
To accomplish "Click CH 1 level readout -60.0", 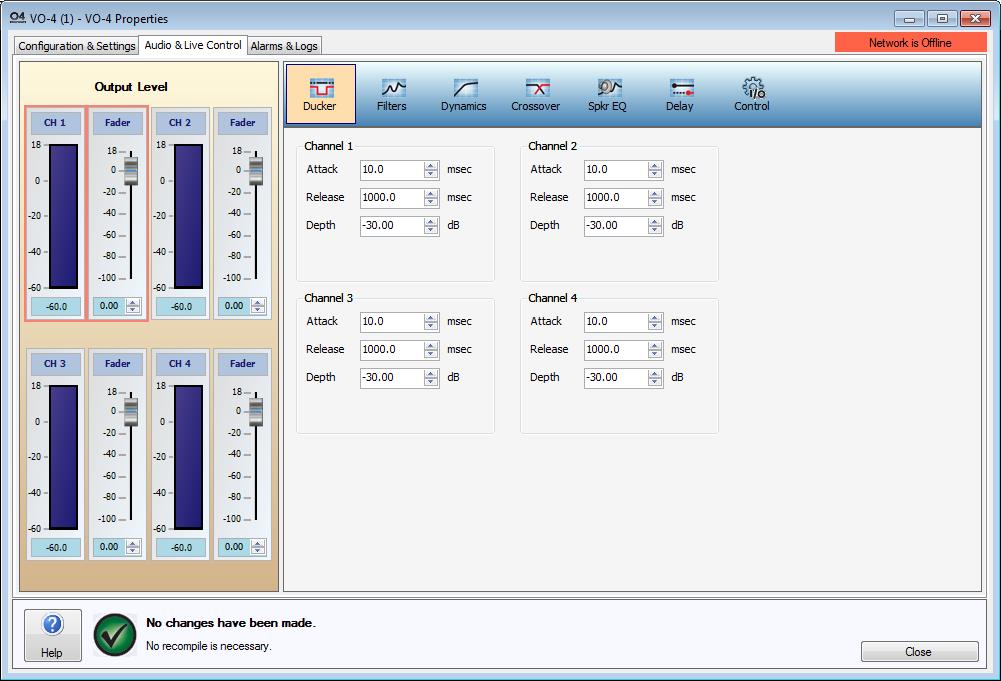I will [x=56, y=306].
